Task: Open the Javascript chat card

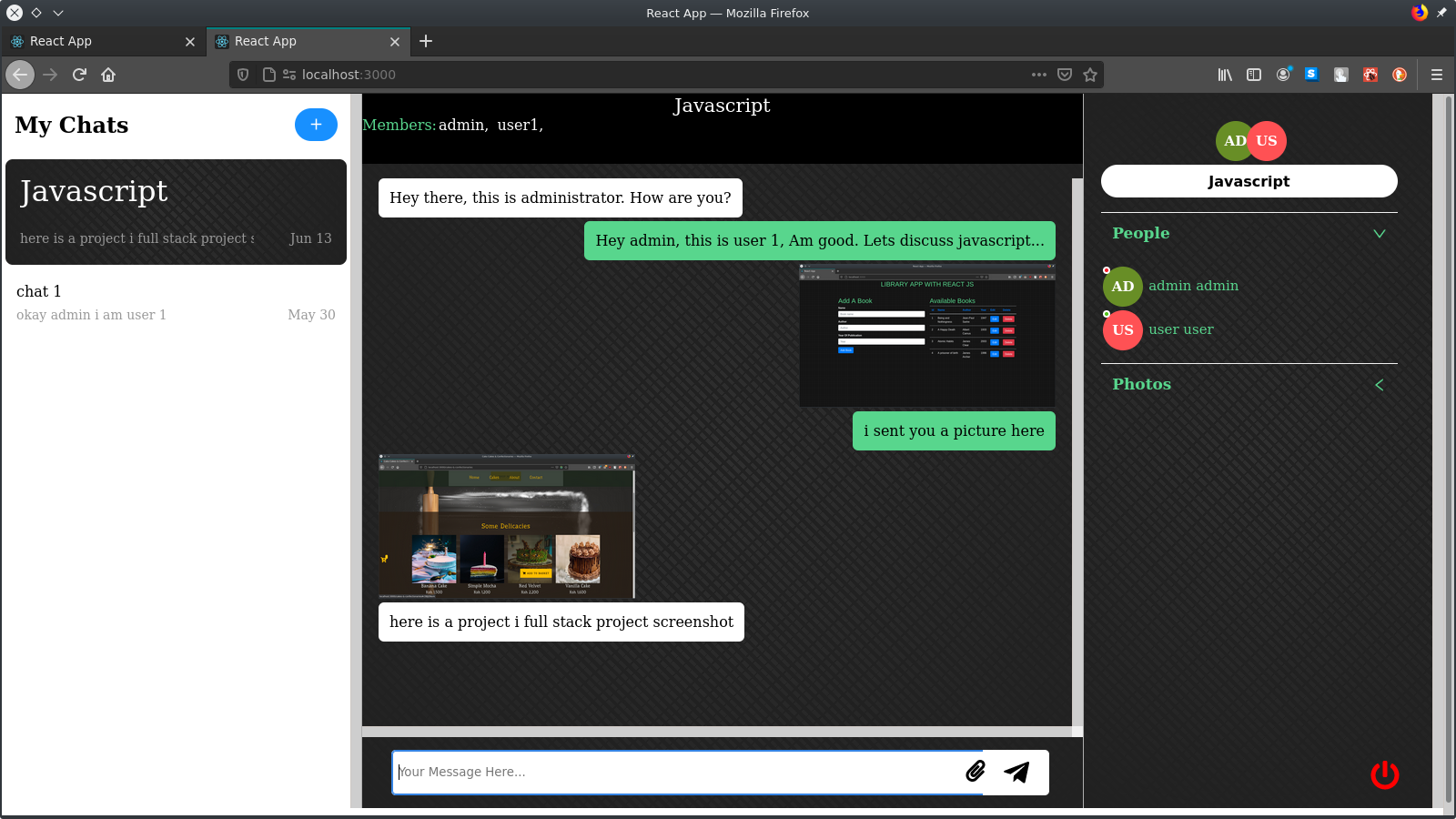Action: [x=176, y=212]
